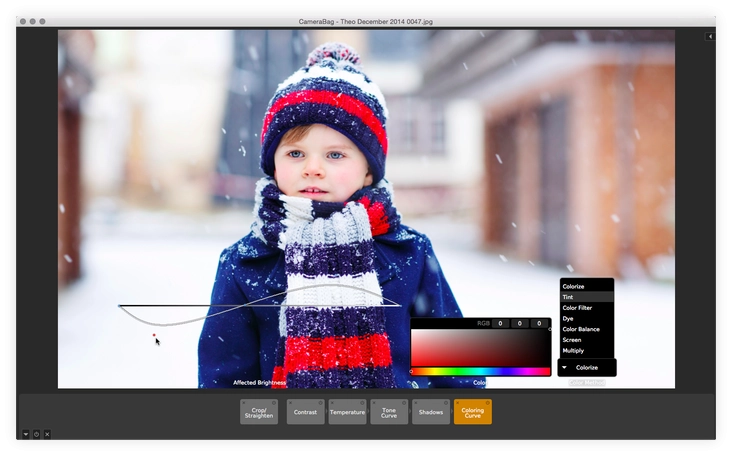Click the Color Method label
Screen dimensions: 732x456
click(x=587, y=383)
